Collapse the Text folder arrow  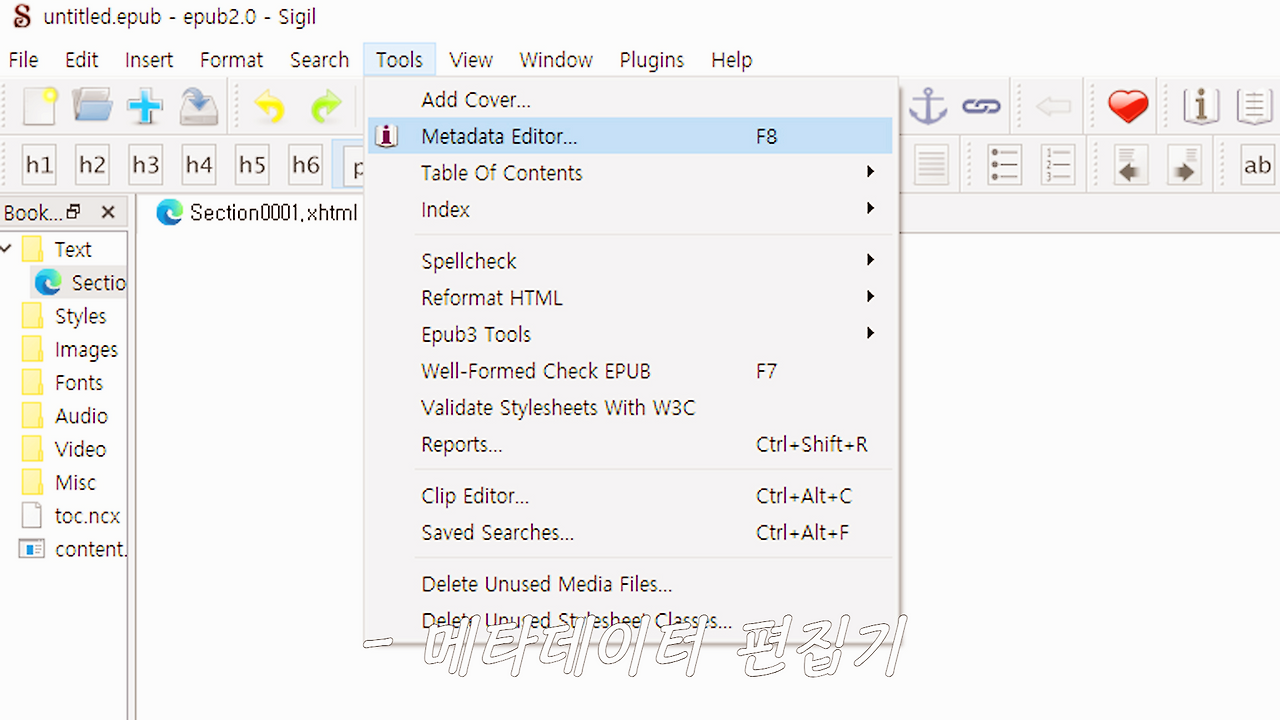pos(7,248)
